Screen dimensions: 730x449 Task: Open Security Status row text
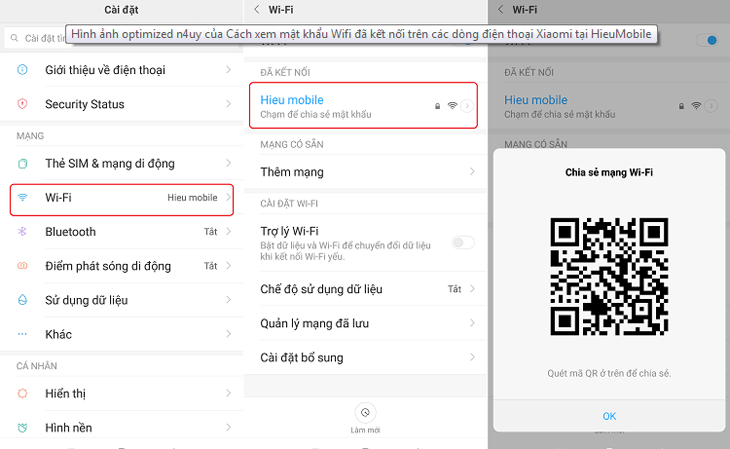pos(85,104)
